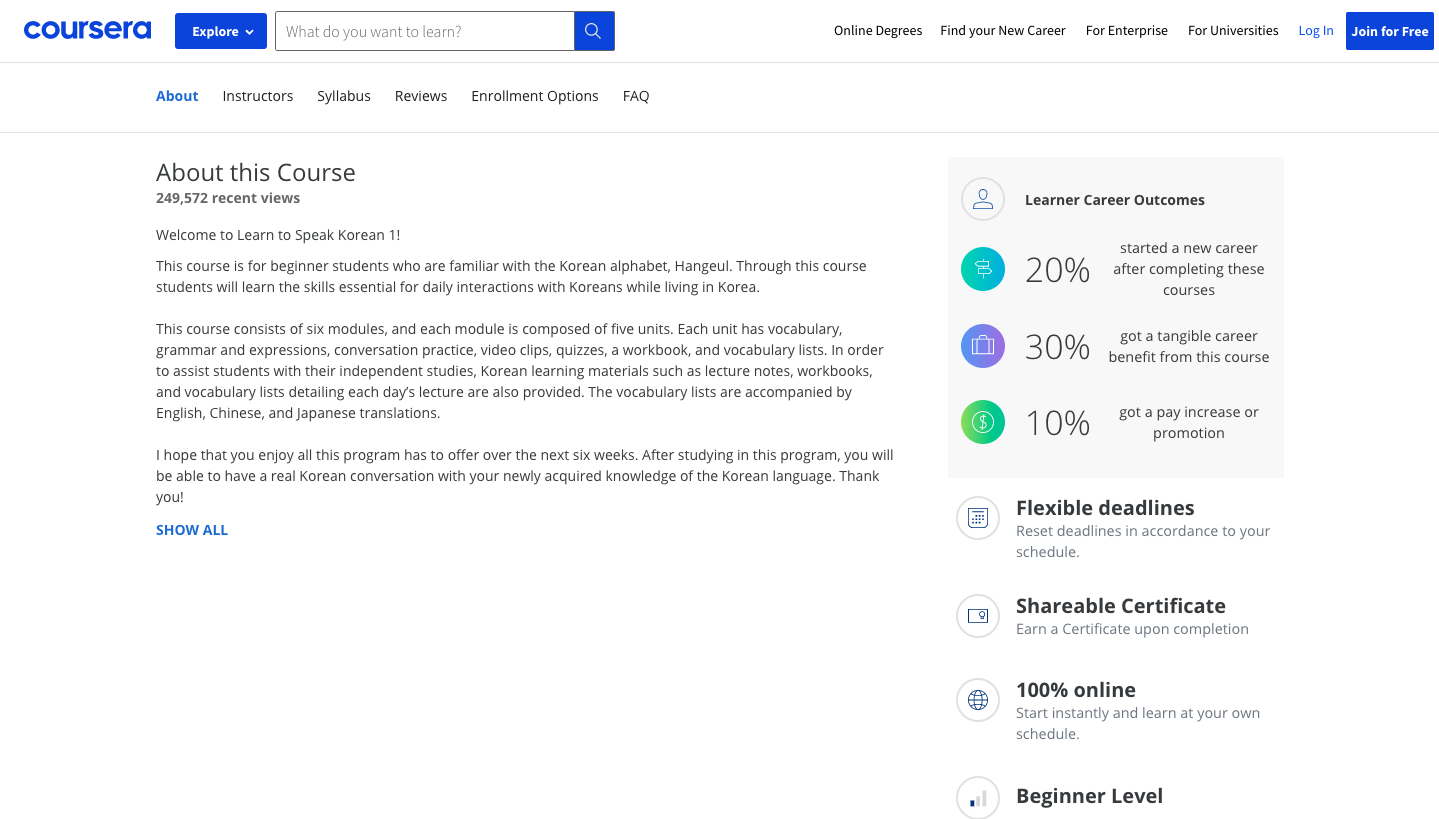Click the 100% online globe icon

pos(978,700)
